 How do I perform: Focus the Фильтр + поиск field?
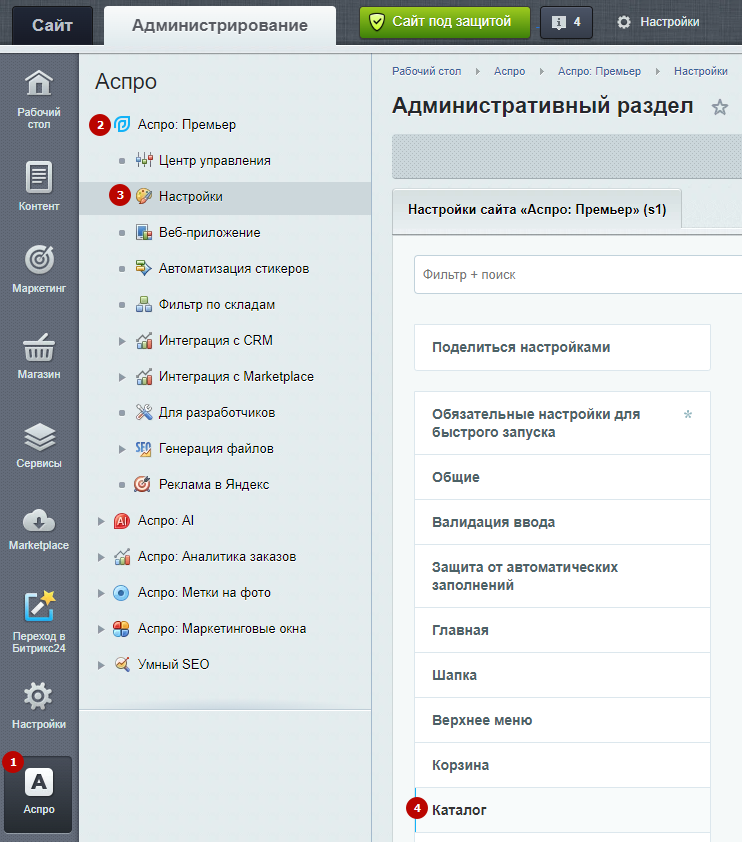pos(578,274)
